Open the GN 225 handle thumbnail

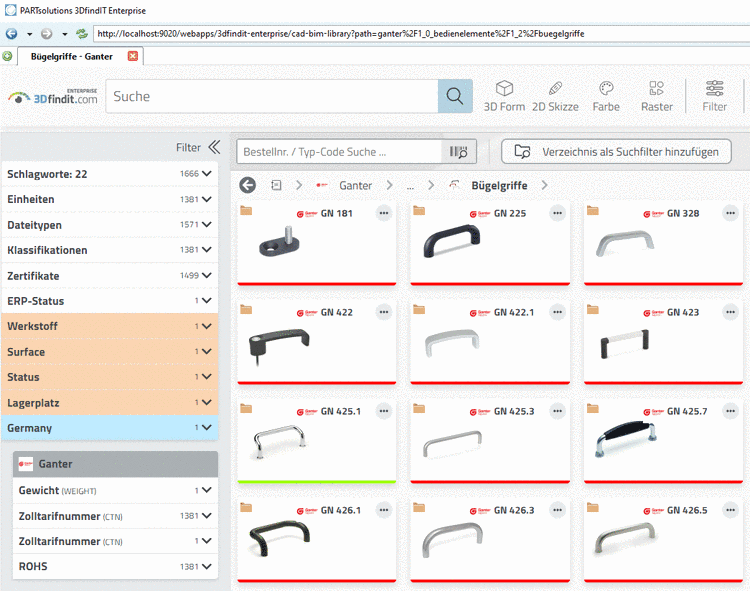point(452,241)
